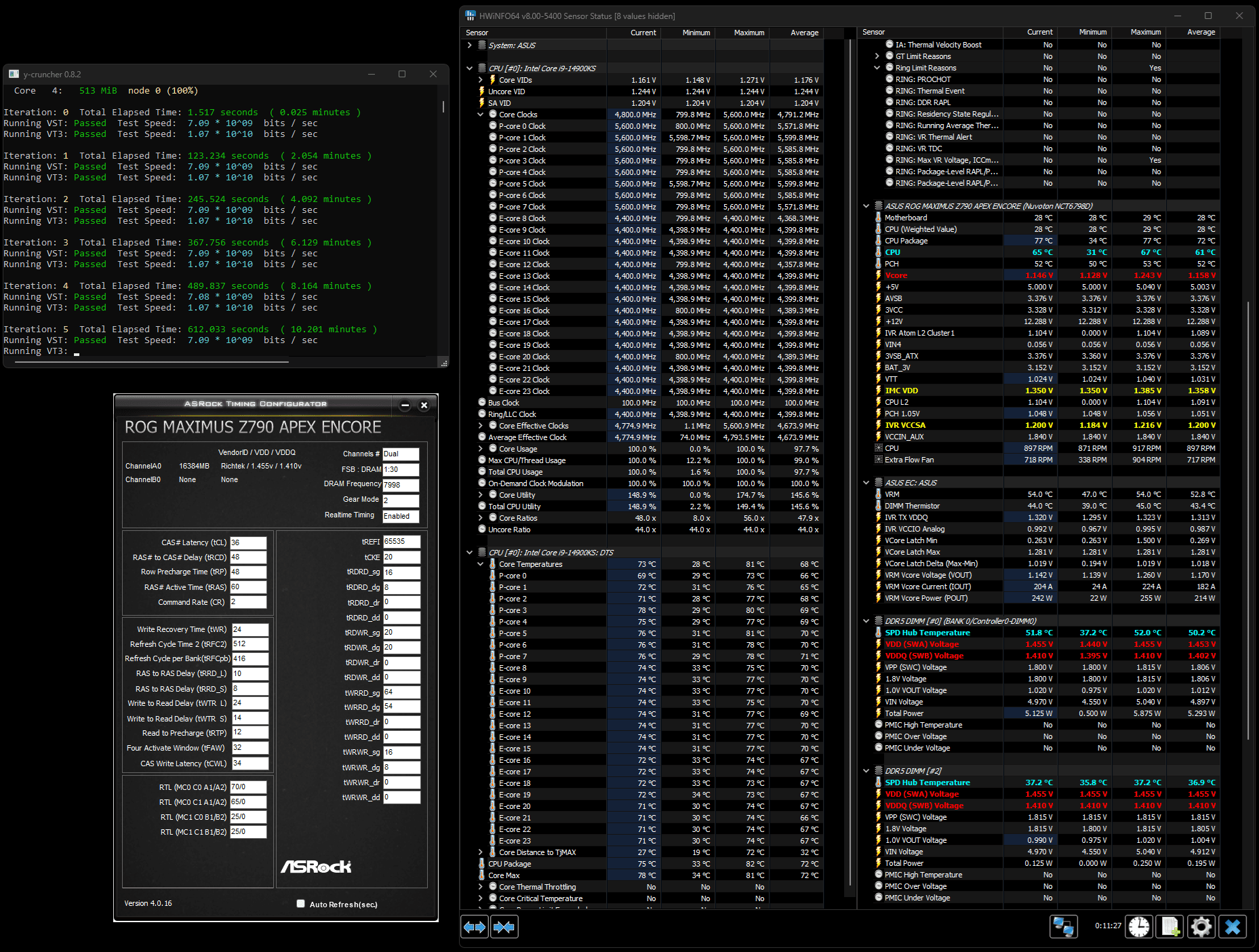
Task: Click the Command Rate (CR) field
Action: point(248,602)
